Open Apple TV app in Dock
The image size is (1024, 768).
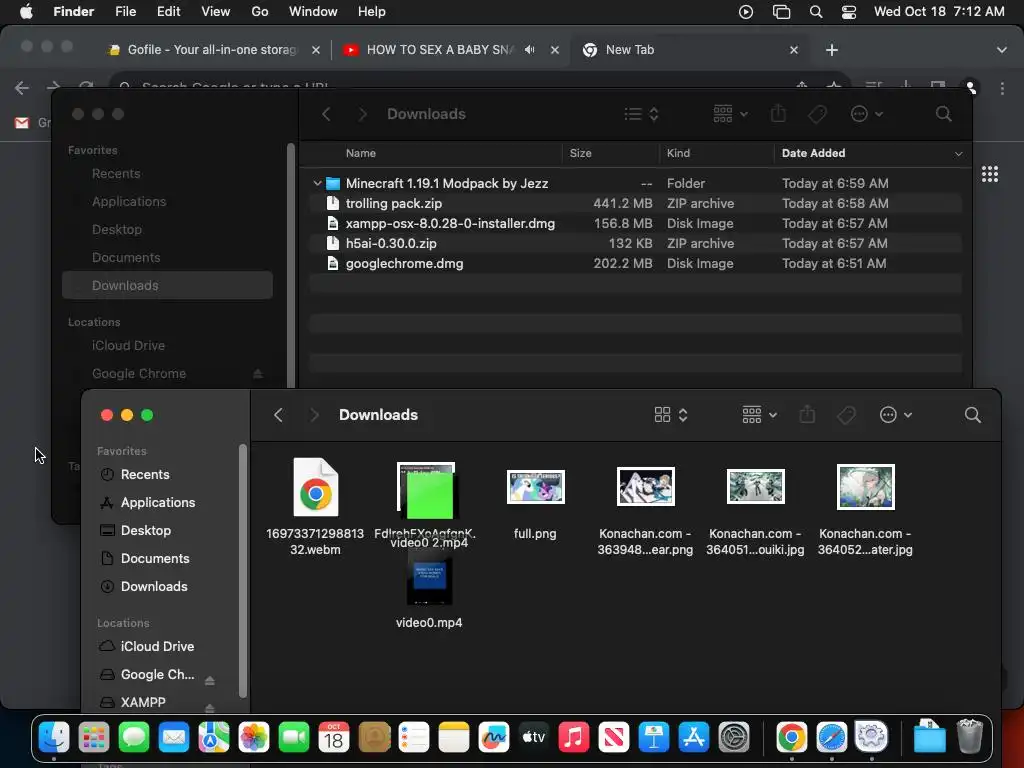tap(534, 737)
